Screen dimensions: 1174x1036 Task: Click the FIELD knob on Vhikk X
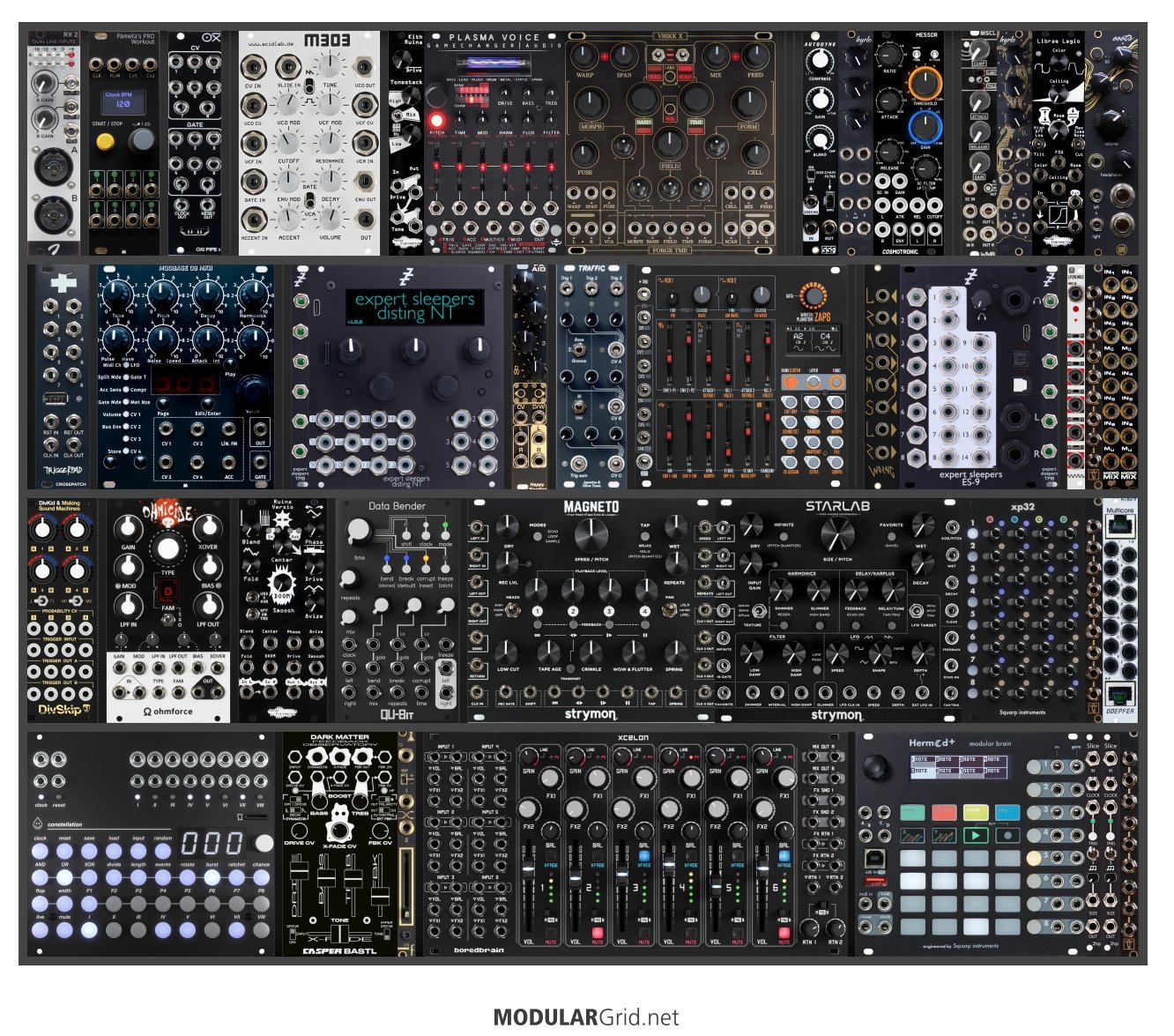click(x=670, y=142)
